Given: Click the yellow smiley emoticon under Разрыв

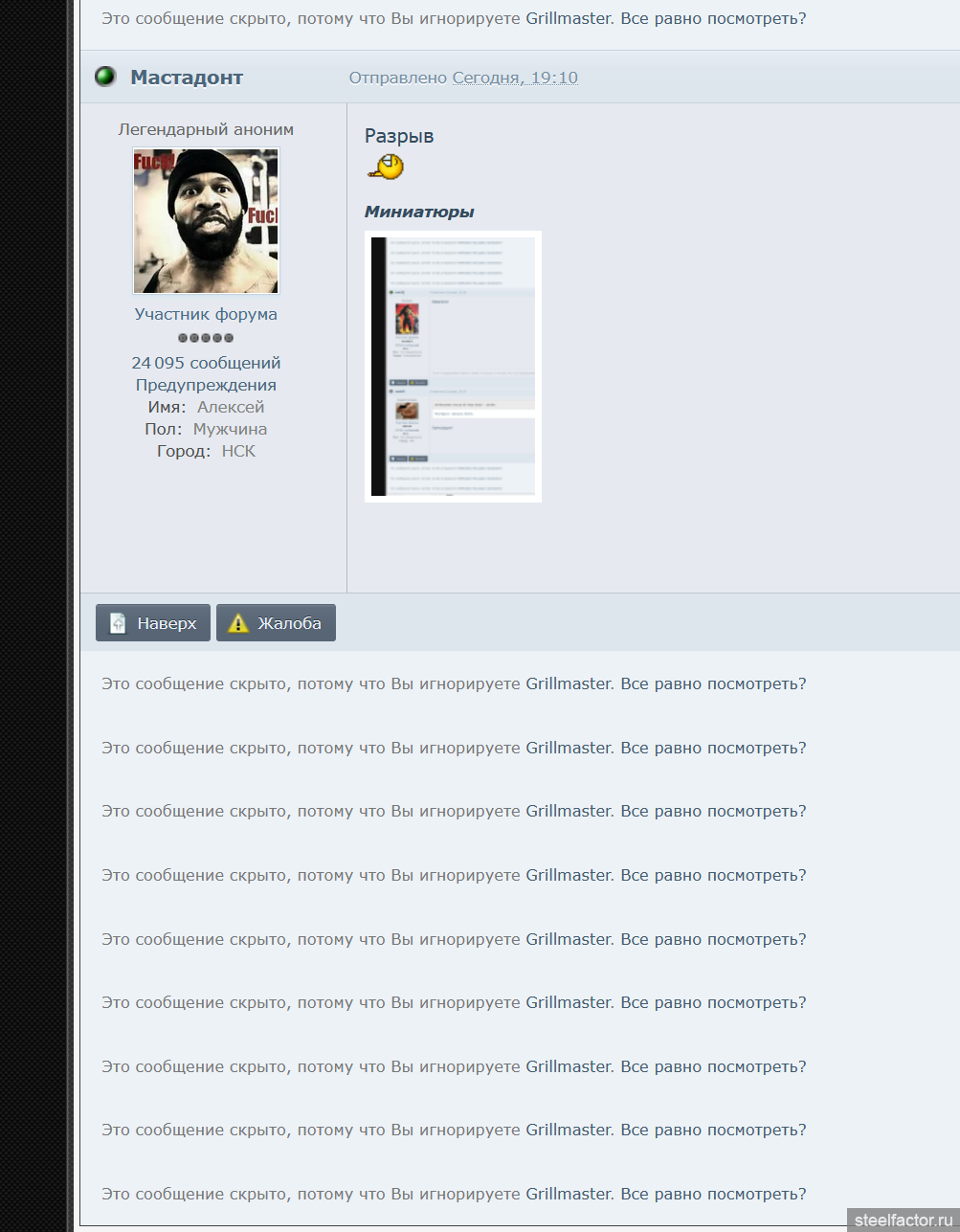Looking at the screenshot, I should [x=386, y=167].
